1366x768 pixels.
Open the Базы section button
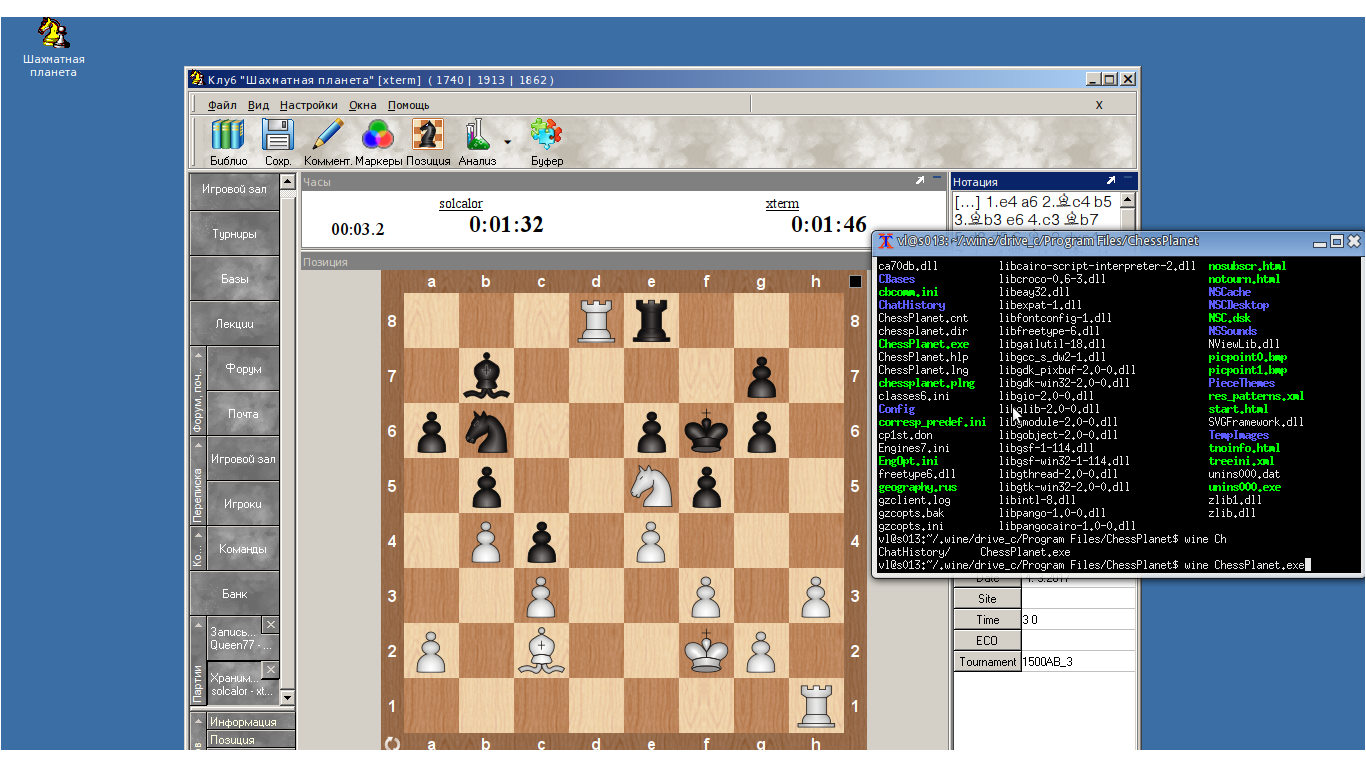click(x=234, y=279)
